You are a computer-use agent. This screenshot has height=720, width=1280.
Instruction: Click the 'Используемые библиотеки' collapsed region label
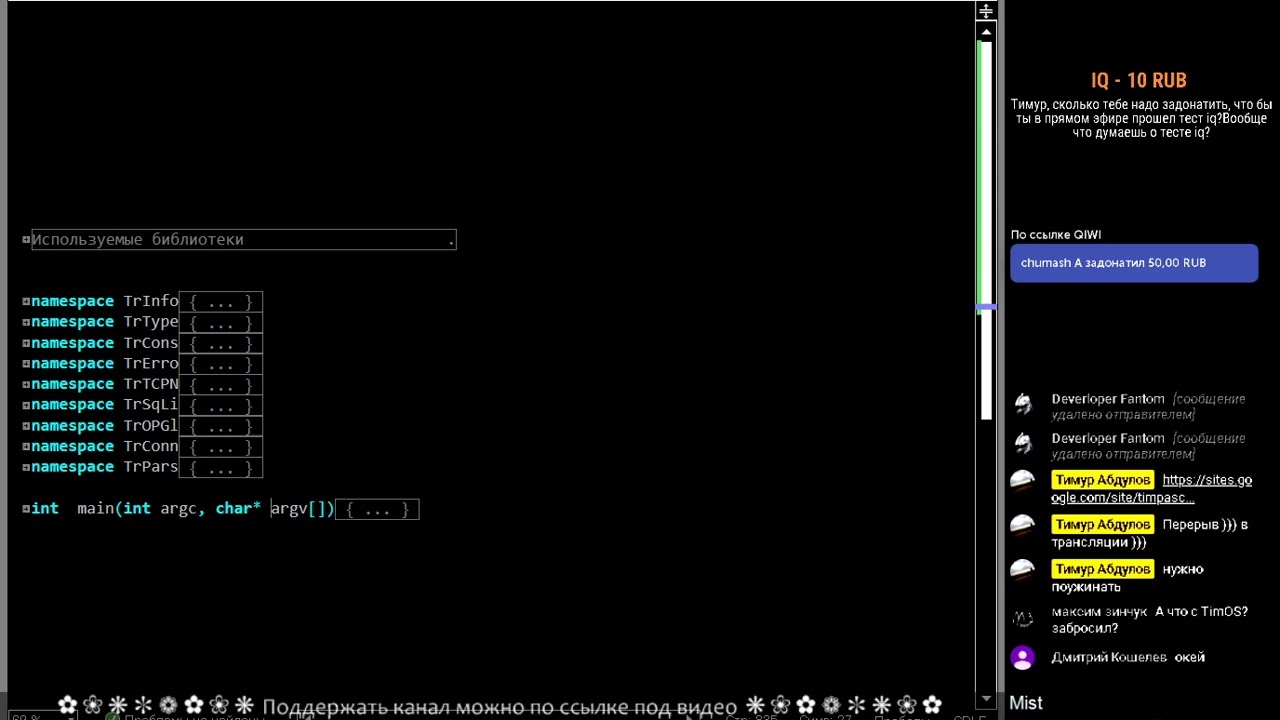243,240
